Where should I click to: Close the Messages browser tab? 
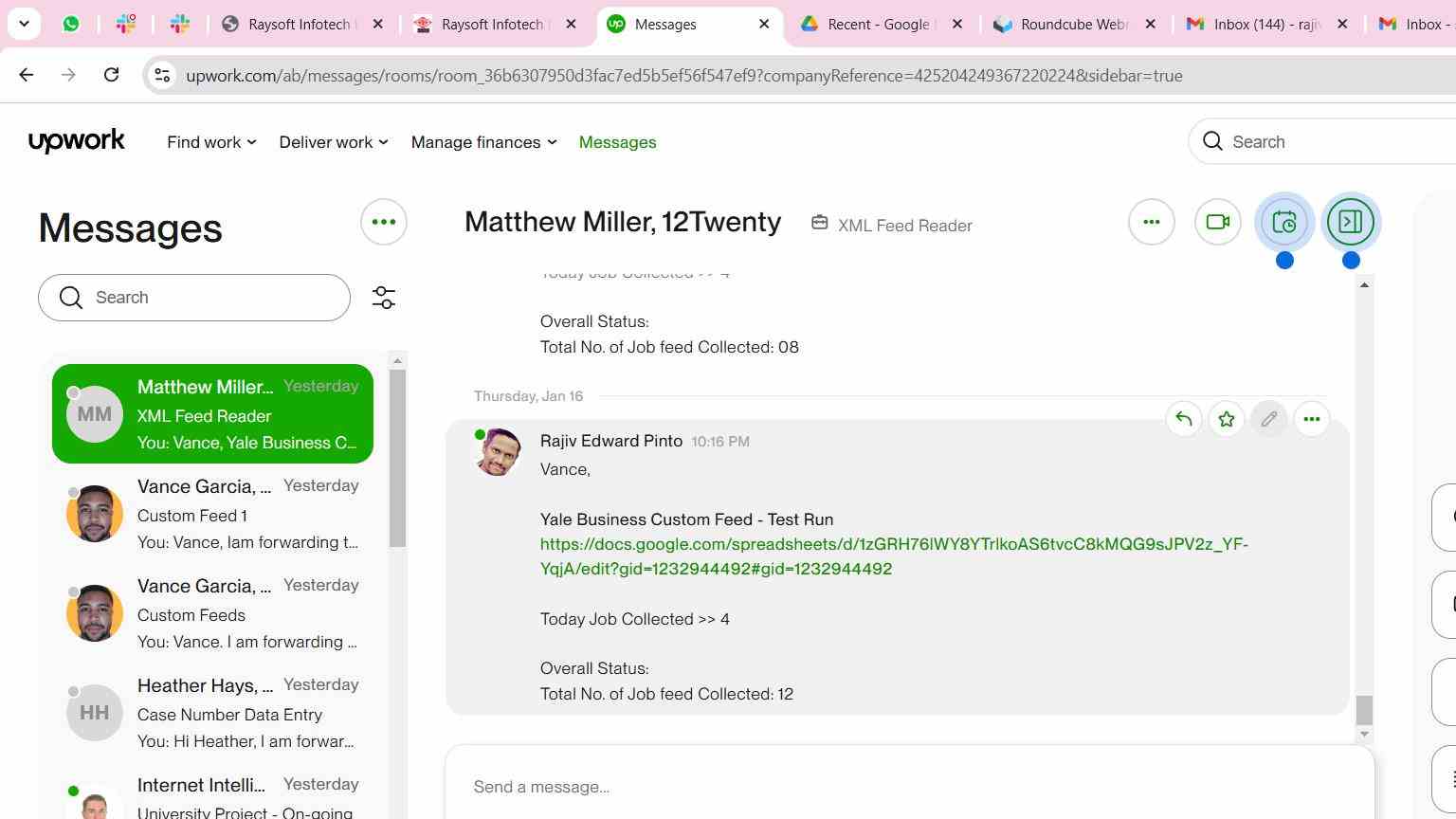click(x=764, y=25)
